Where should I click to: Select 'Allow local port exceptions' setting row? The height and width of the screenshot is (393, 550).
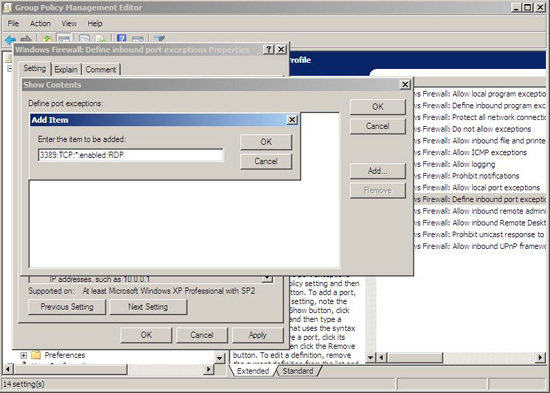coord(480,188)
